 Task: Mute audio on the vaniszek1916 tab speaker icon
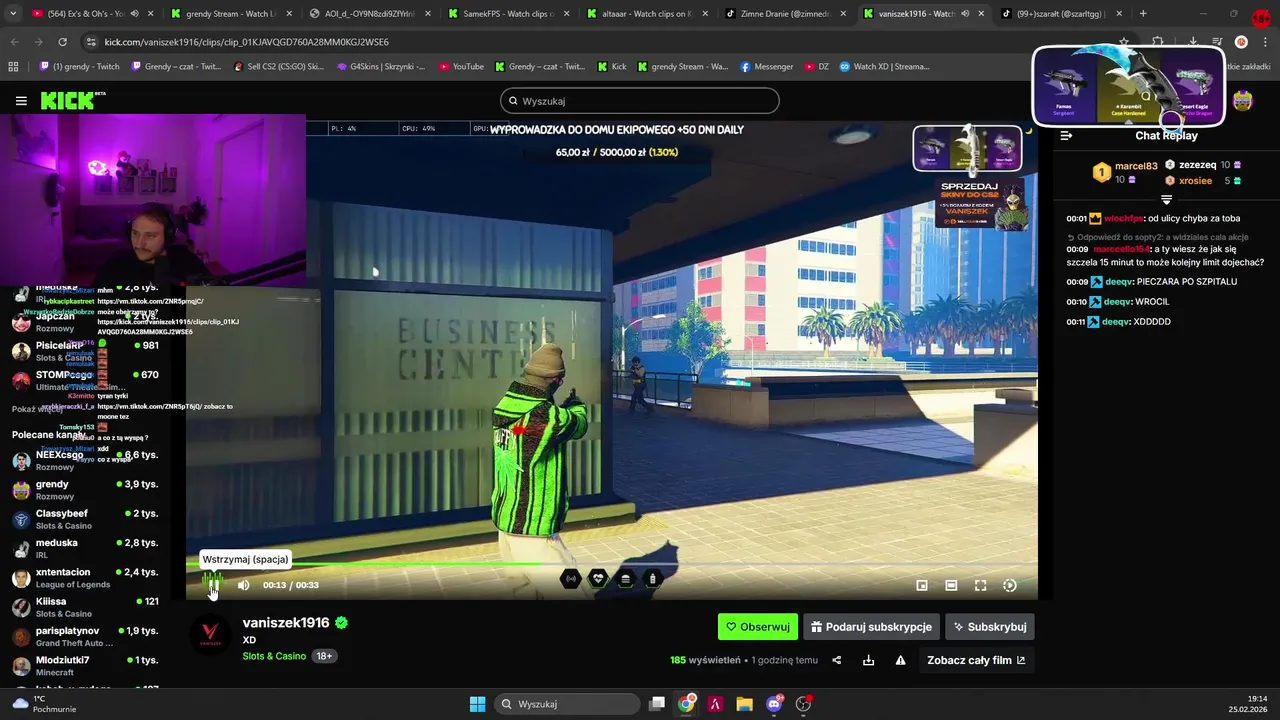pyautogui.click(x=965, y=14)
